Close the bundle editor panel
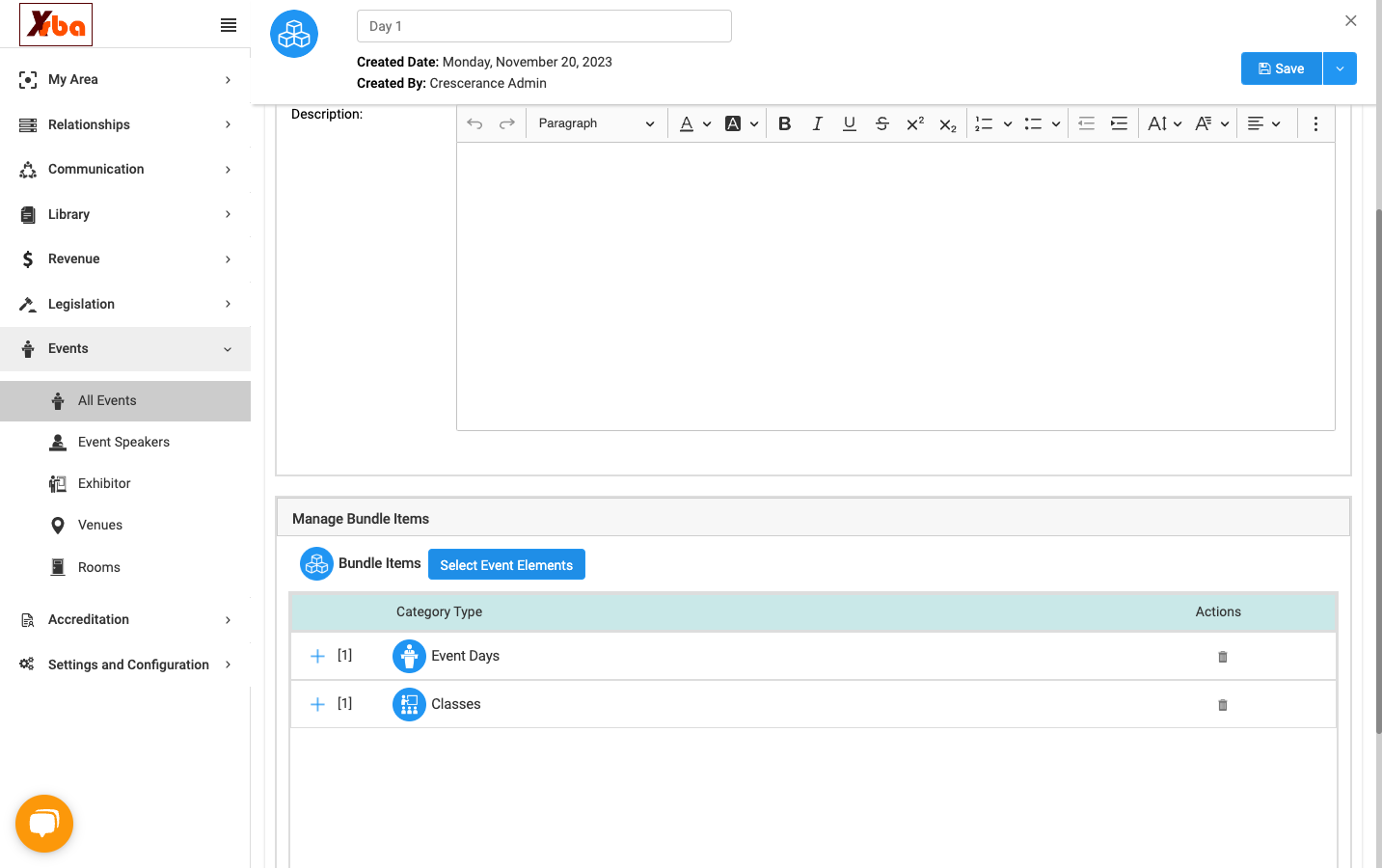This screenshot has height=868, width=1382. point(1351,20)
